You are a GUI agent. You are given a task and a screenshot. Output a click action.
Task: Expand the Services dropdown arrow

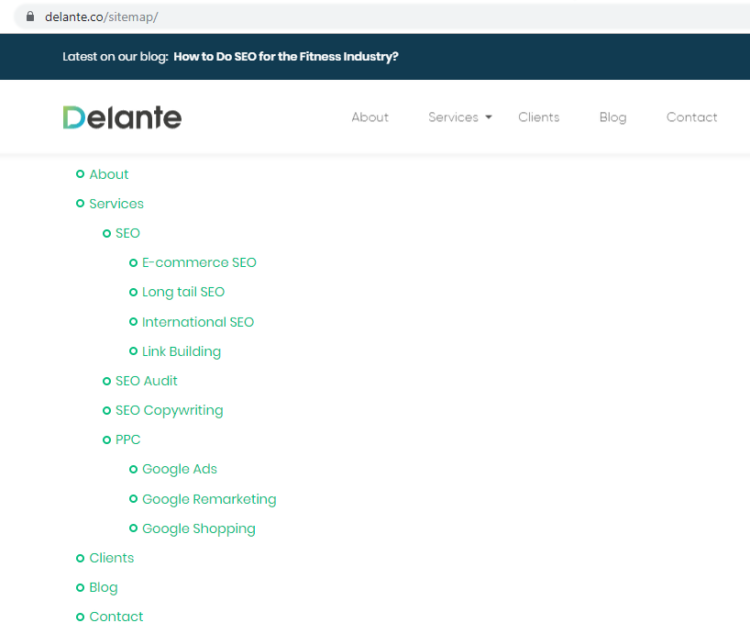[x=488, y=117]
